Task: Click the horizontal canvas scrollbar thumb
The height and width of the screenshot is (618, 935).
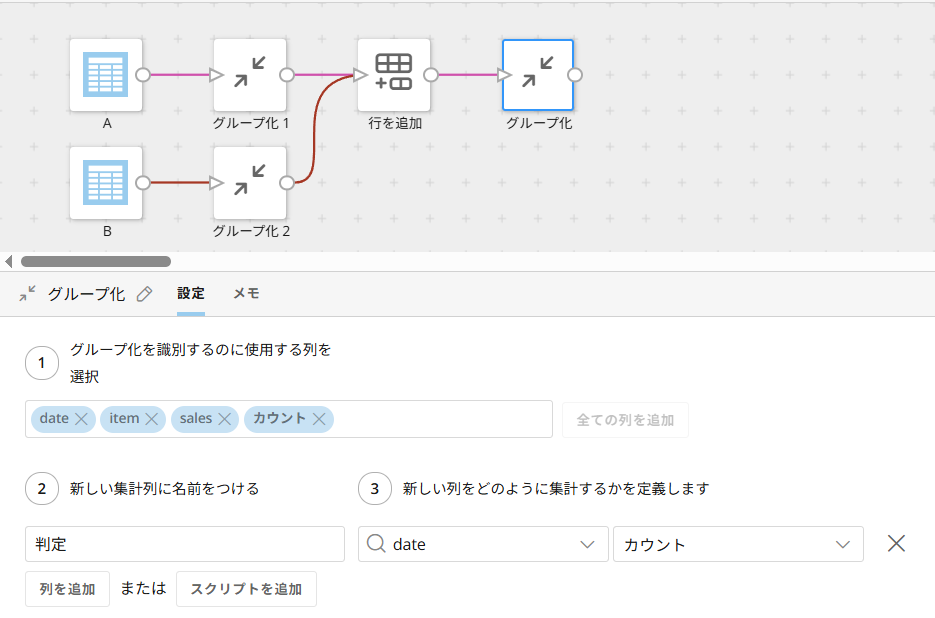Action: [x=96, y=261]
